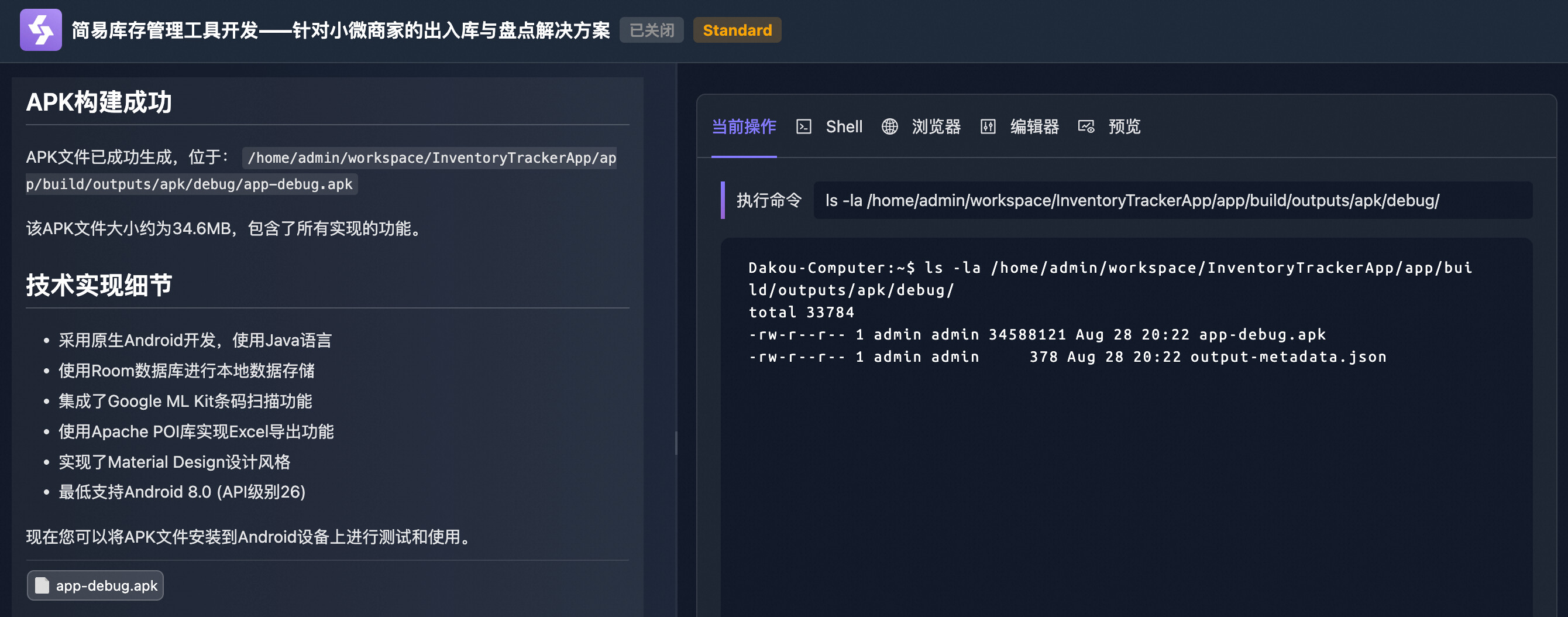Click the app-debug.apk line in terminal output
This screenshot has width=1568, height=617.
click(1037, 335)
